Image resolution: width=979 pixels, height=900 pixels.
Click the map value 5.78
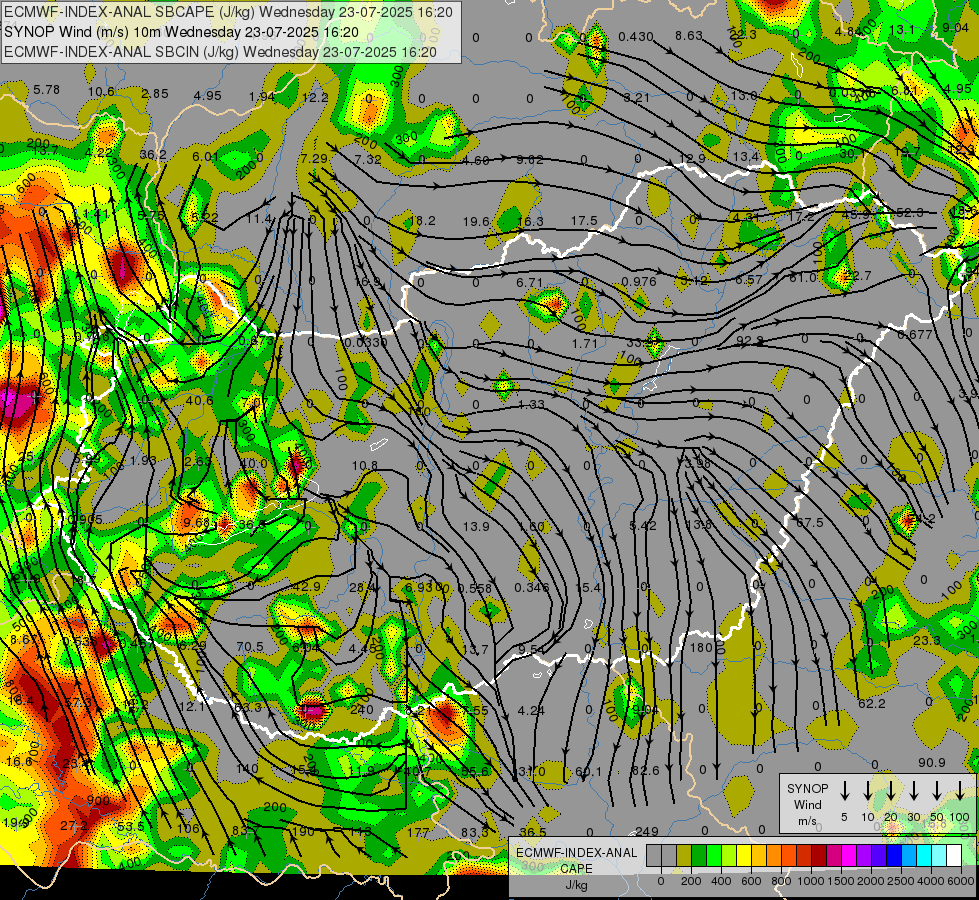pyautogui.click(x=46, y=90)
